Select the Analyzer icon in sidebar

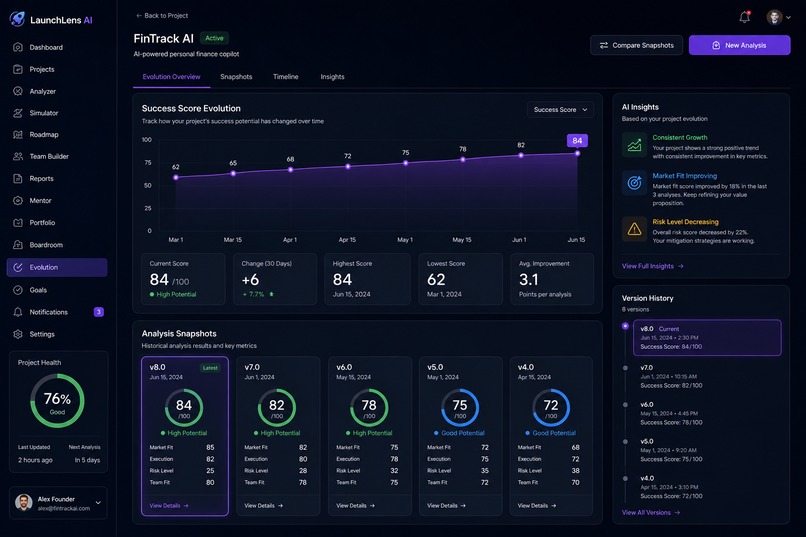pos(18,91)
